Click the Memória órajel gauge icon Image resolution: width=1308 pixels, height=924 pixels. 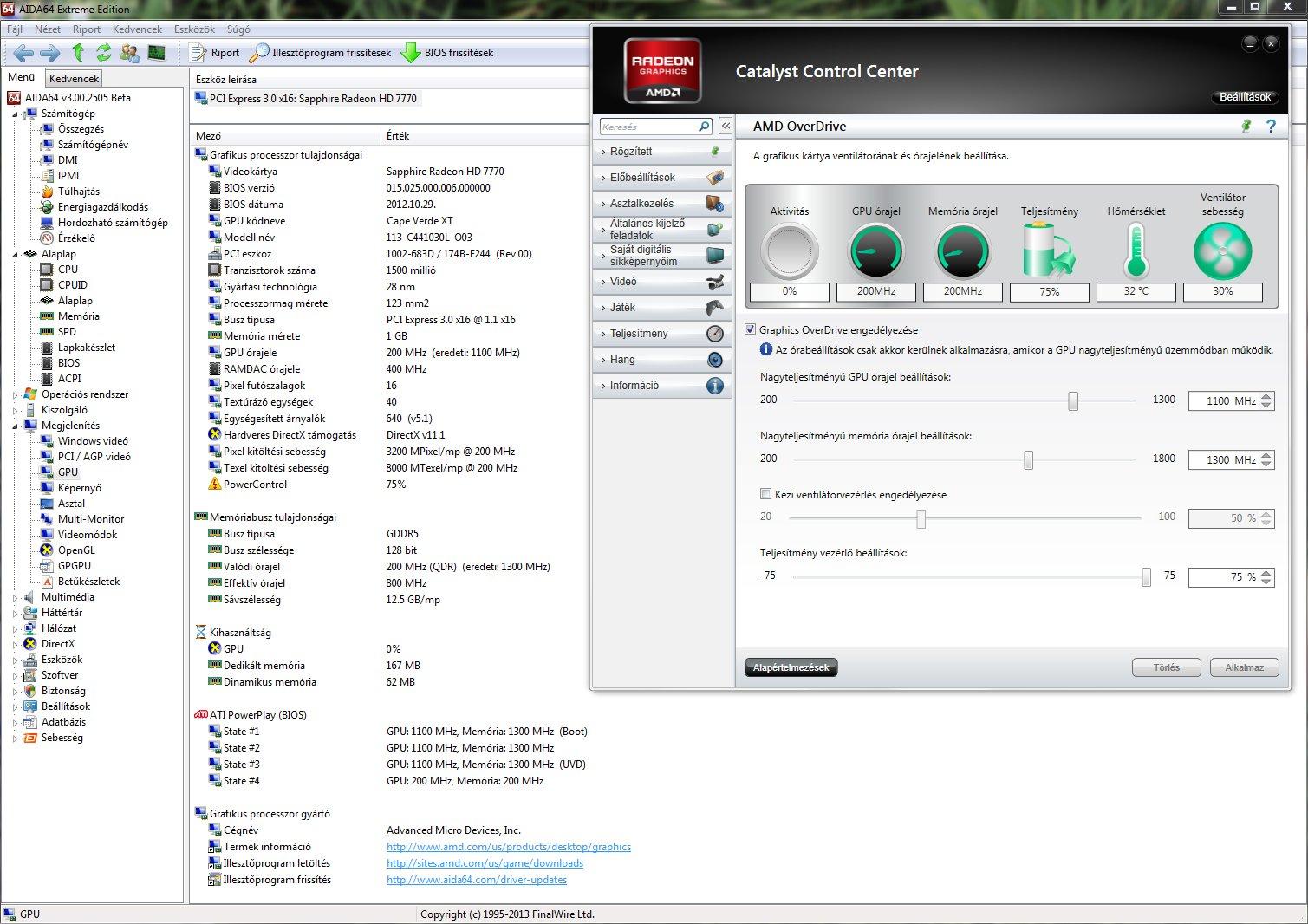point(963,251)
